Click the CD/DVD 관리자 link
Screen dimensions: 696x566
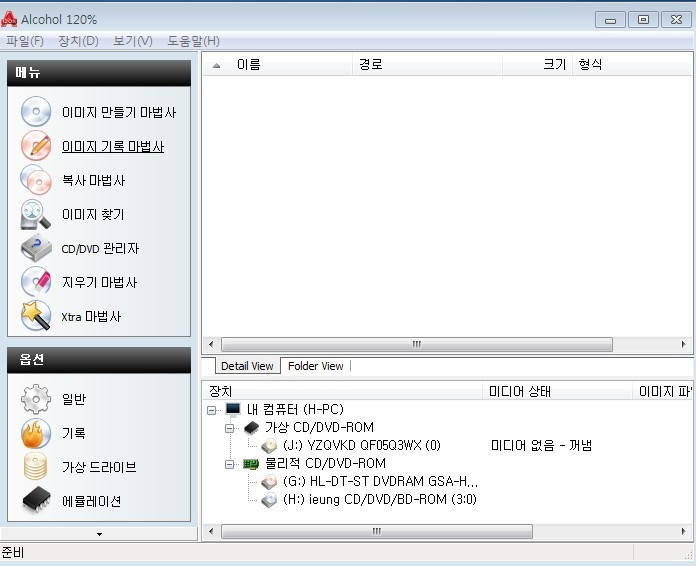point(100,249)
